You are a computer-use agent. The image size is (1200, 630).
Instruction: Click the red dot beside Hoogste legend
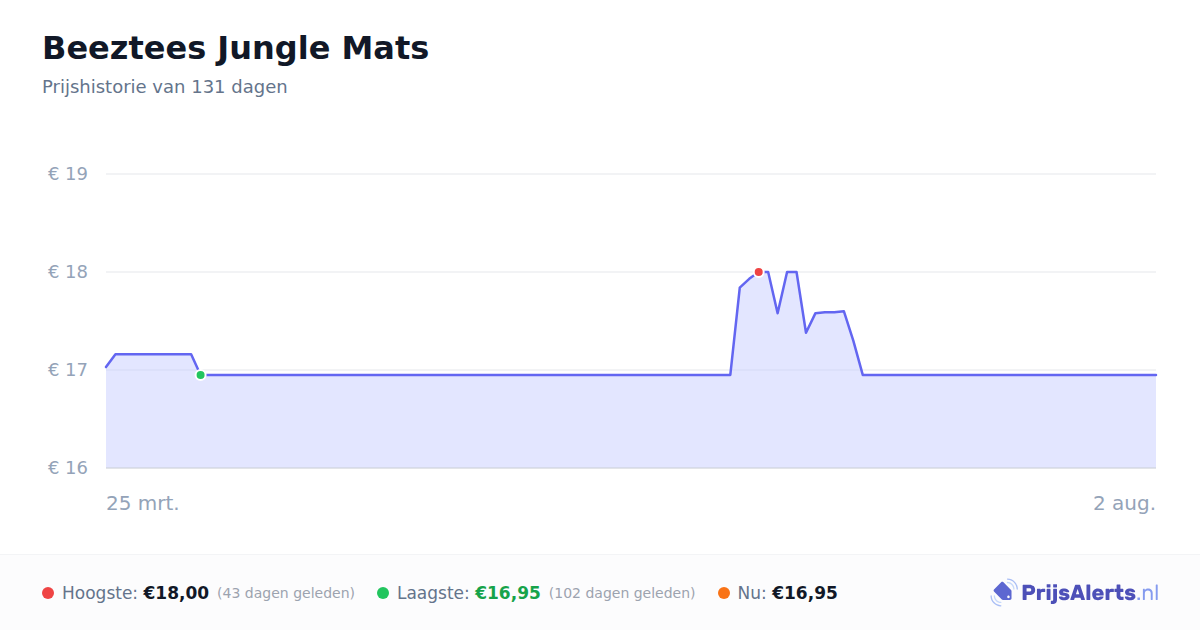click(48, 593)
